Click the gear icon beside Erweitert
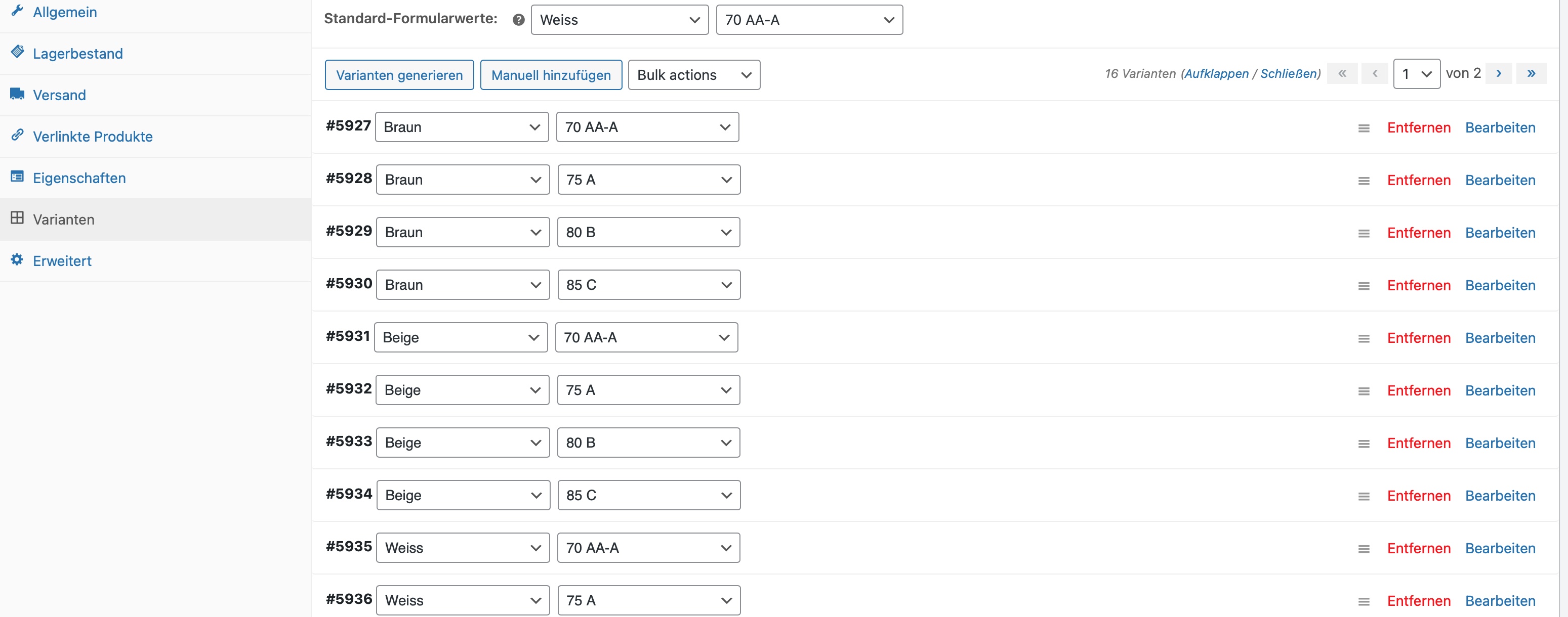Image resolution: width=1568 pixels, height=617 pixels. 17,260
